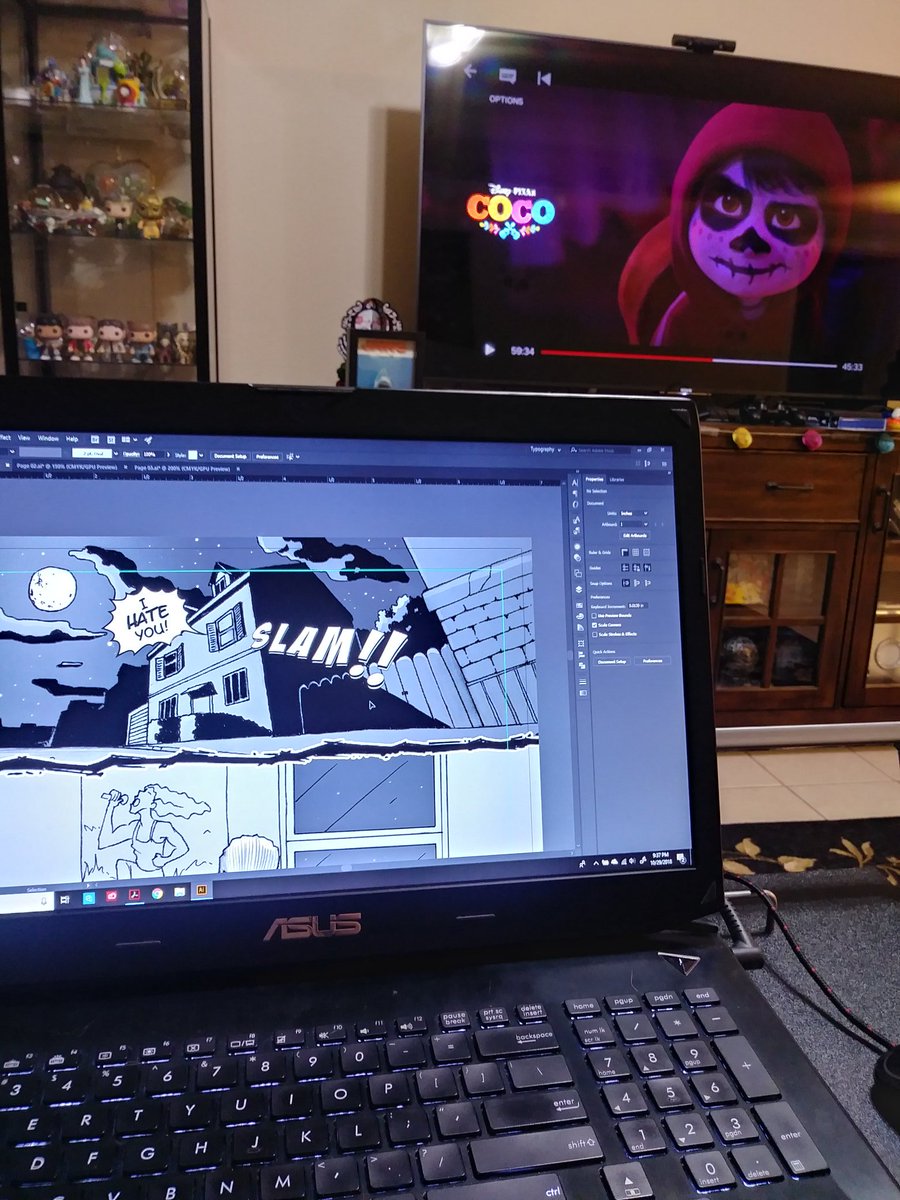The height and width of the screenshot is (1200, 900).
Task: Toggle Scale Strokes & Effects checkbox
Action: [595, 634]
